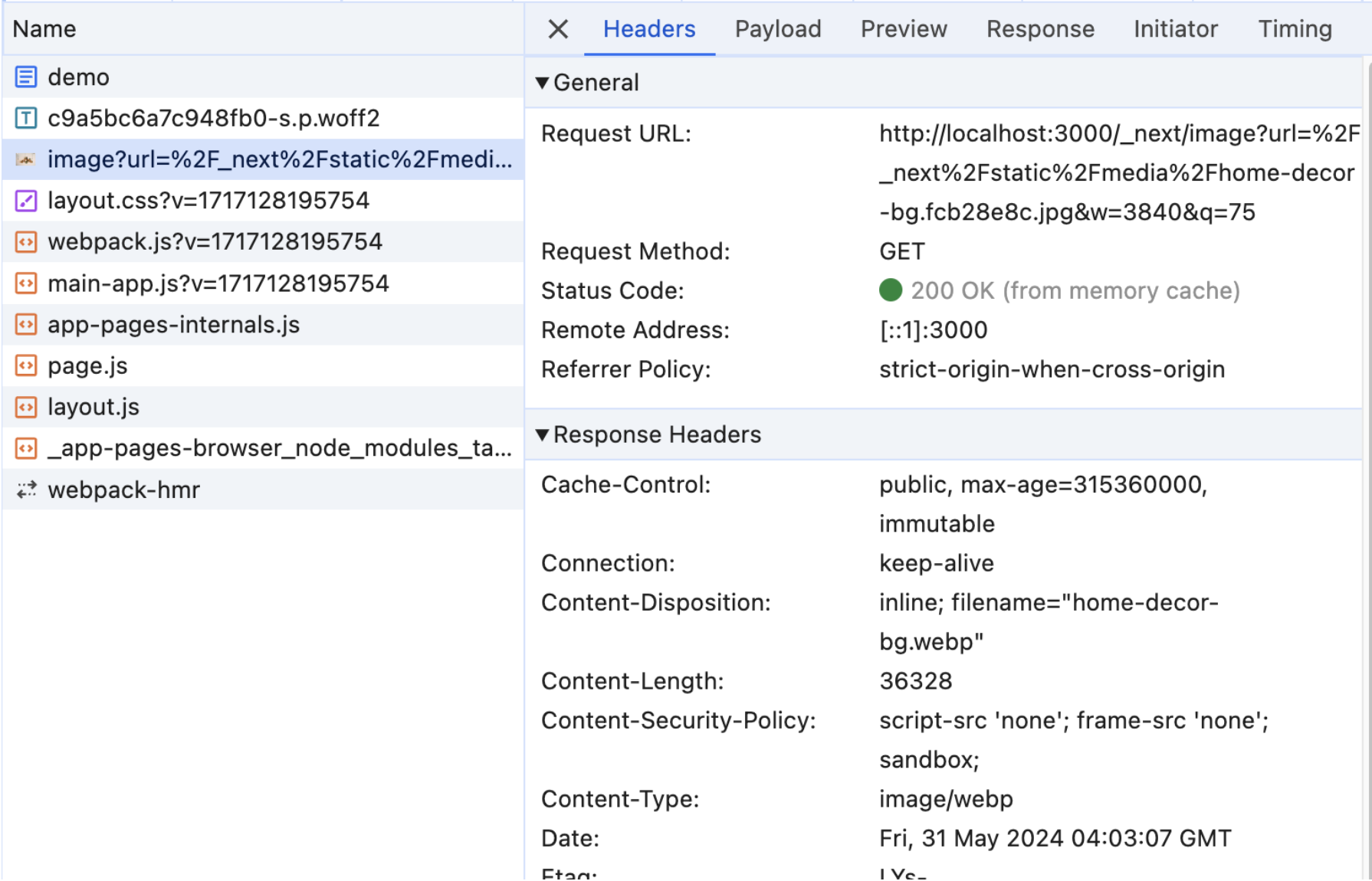The height and width of the screenshot is (881, 1372).
Task: Click the script icon beside webpack.js
Action: (x=26, y=242)
